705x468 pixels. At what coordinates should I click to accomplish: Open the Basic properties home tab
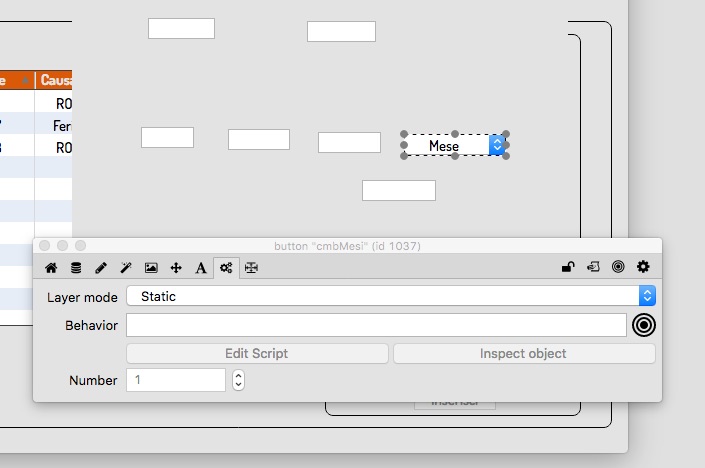click(51, 268)
